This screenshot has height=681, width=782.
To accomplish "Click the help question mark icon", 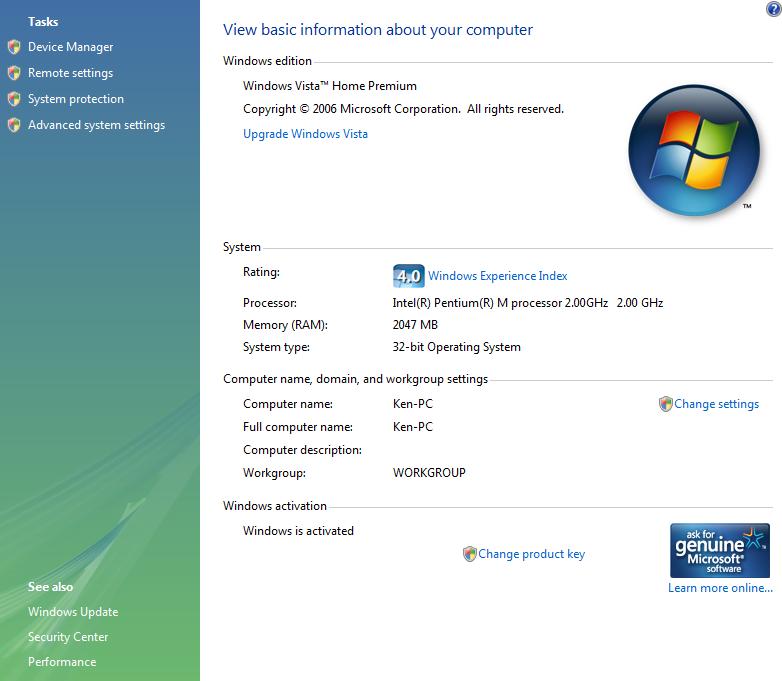I will pyautogui.click(x=774, y=8).
